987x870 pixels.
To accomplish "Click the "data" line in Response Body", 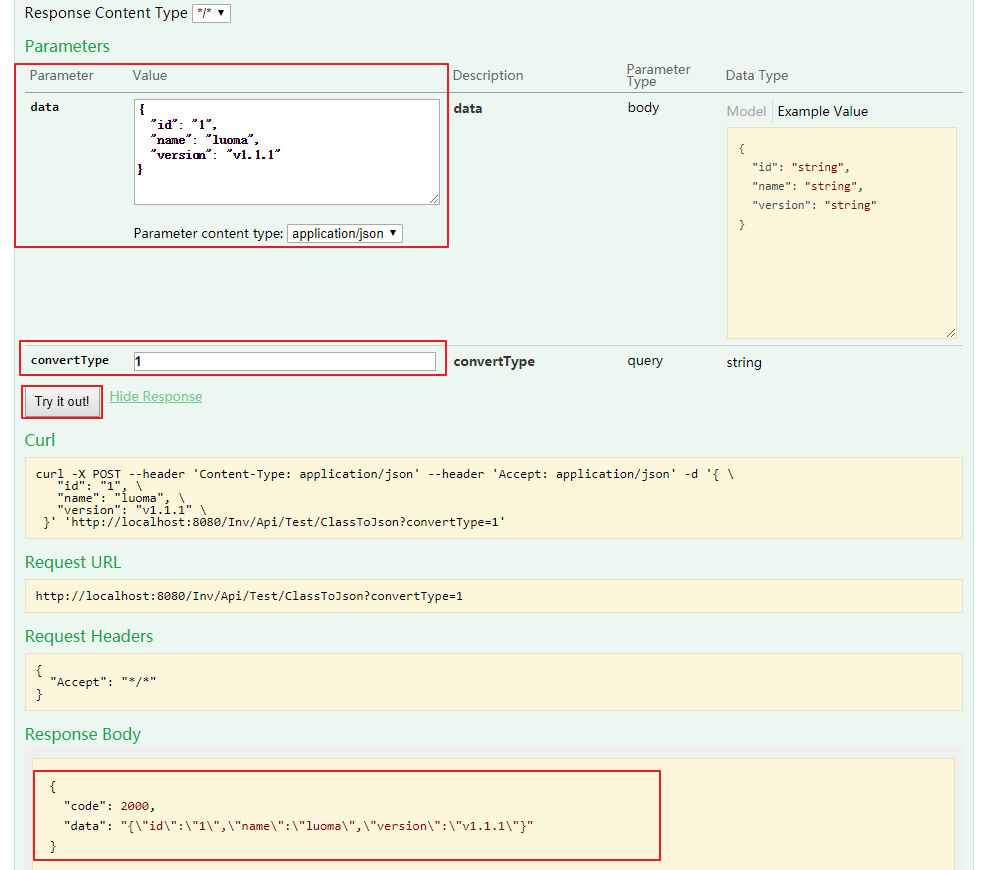I will [x=298, y=826].
